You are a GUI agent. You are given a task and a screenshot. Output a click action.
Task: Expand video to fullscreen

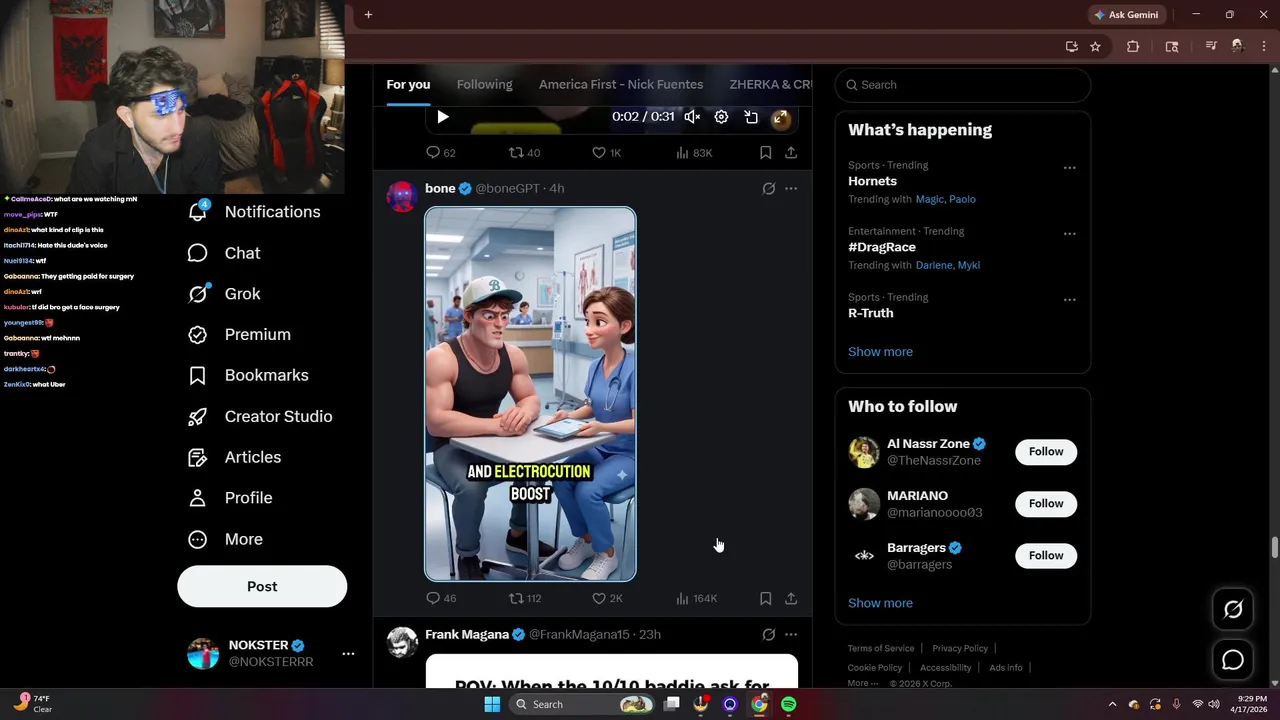(780, 117)
